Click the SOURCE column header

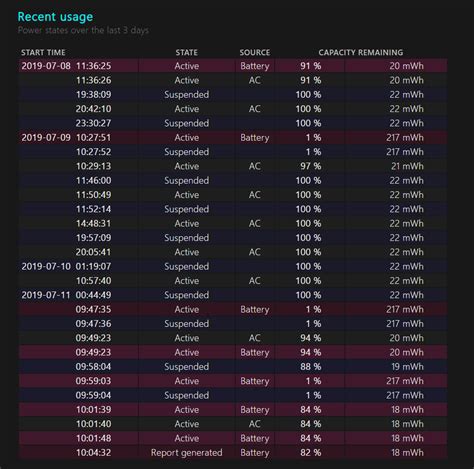click(255, 52)
